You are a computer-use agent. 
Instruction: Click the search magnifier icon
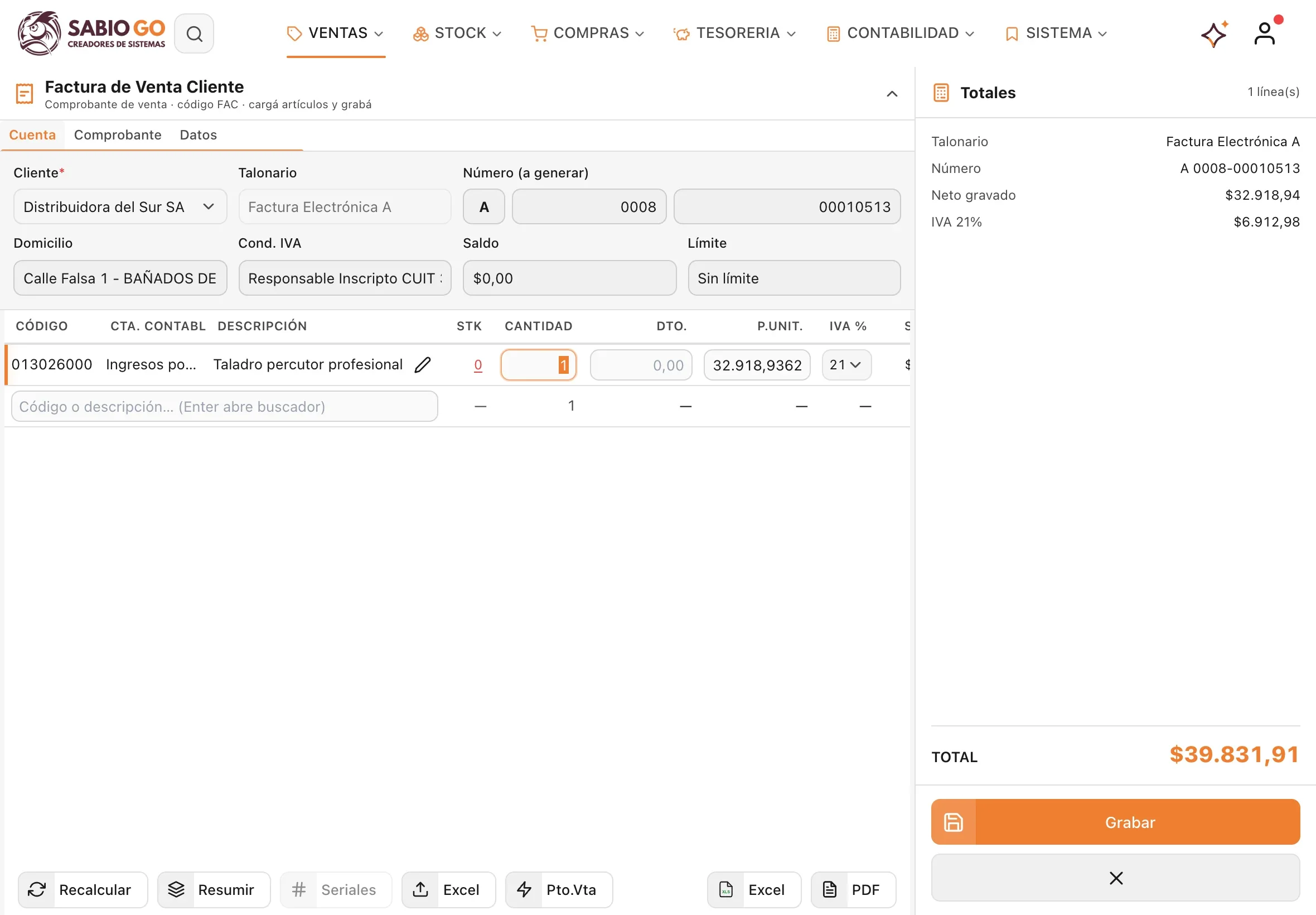(194, 34)
